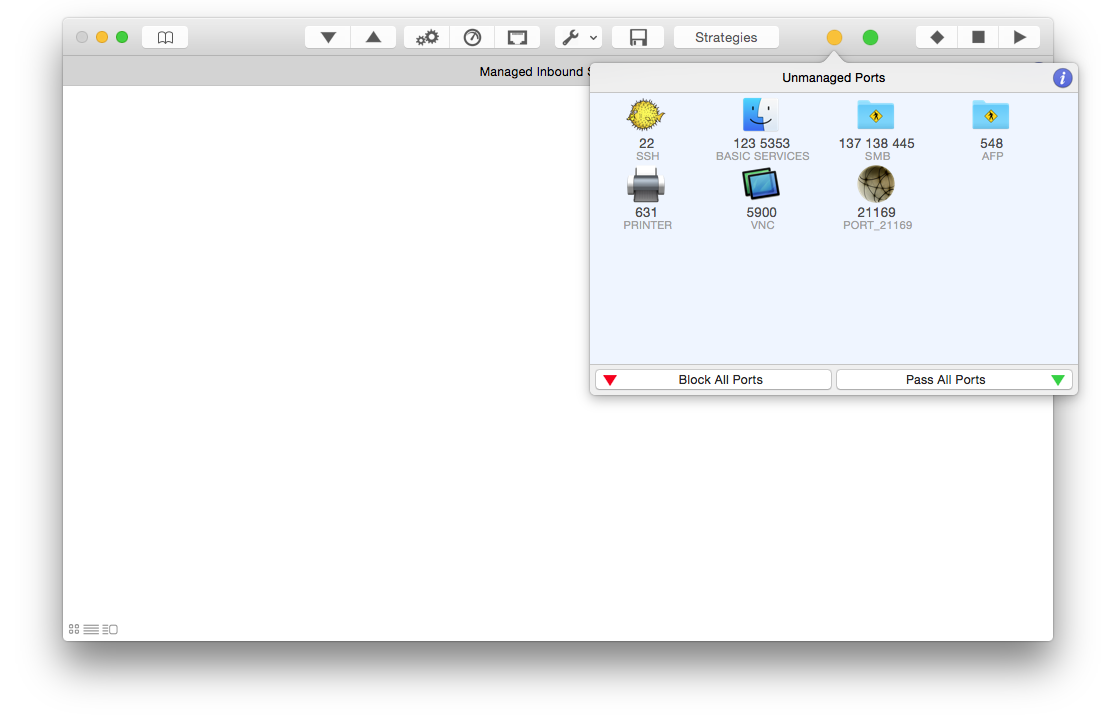Viewport: 1107px width, 723px height.
Task: Click Block All Ports button
Action: click(713, 380)
